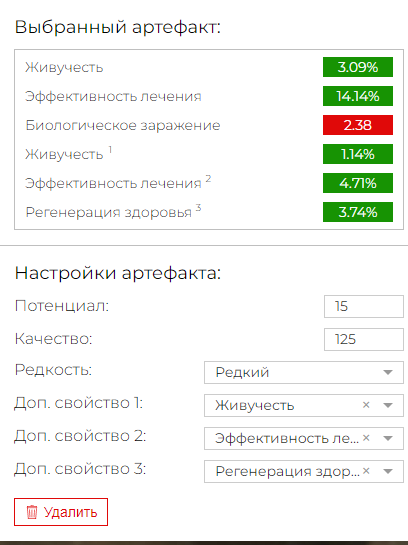Clear the Регенерация здоровья property selection
Image resolution: width=408 pixels, height=545 pixels.
point(366,471)
